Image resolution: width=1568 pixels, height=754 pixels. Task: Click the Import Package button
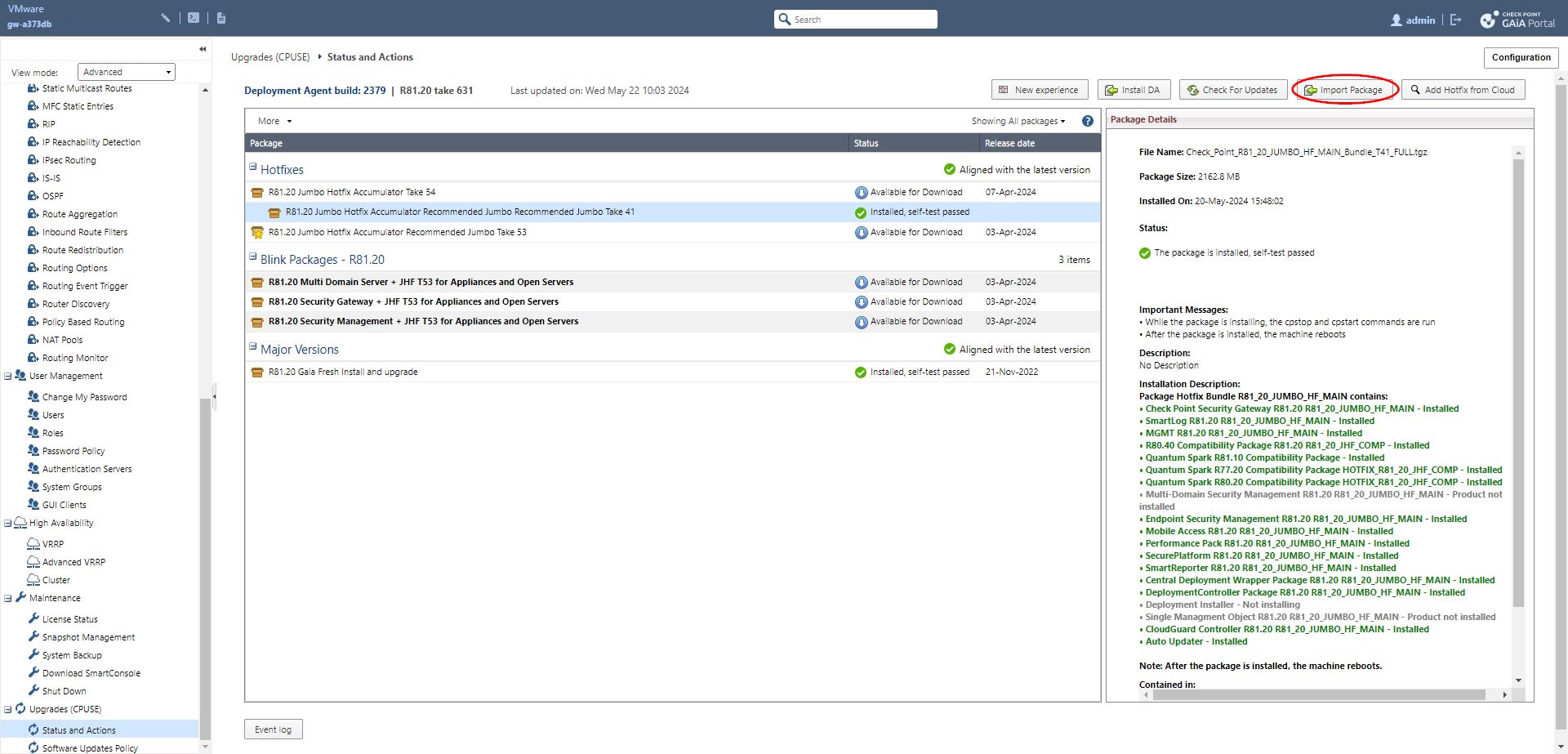coord(1344,90)
